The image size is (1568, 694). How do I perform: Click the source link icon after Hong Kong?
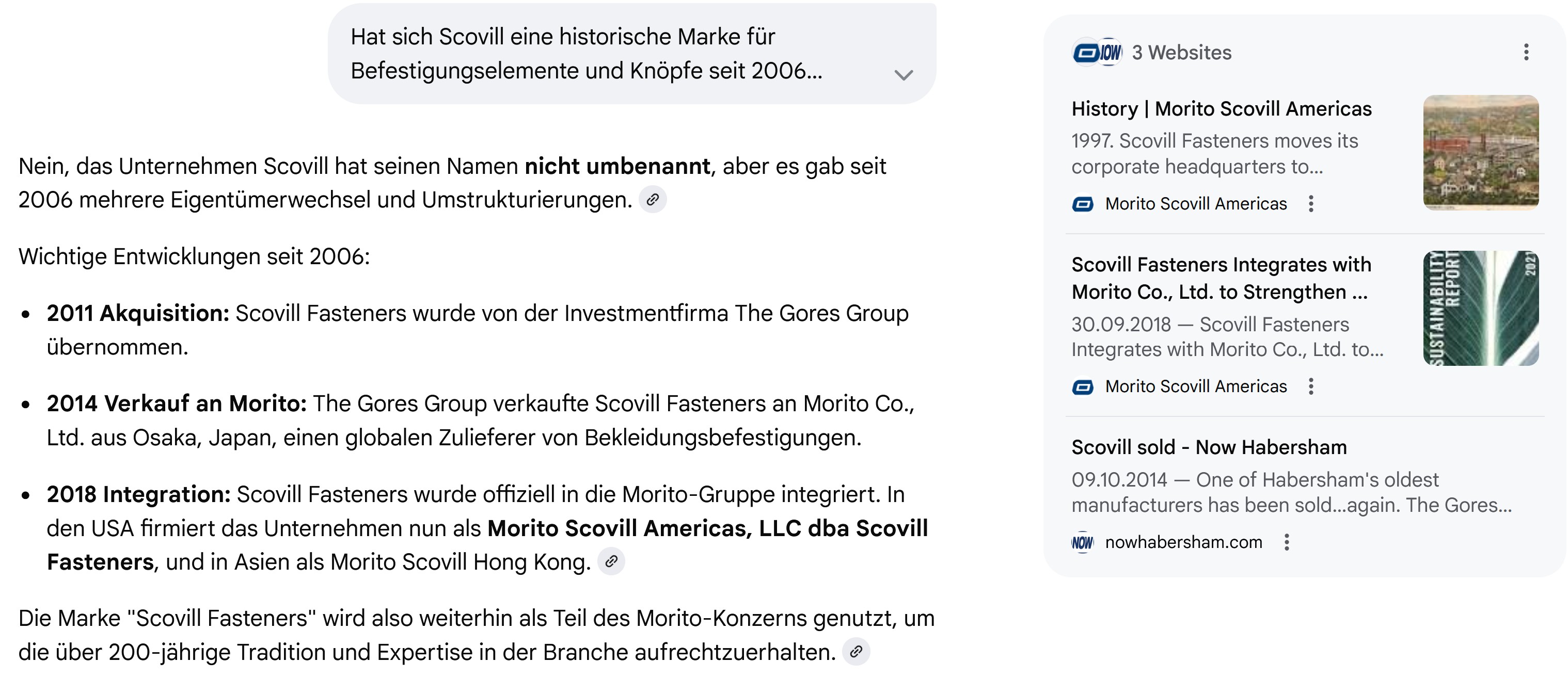click(x=611, y=561)
